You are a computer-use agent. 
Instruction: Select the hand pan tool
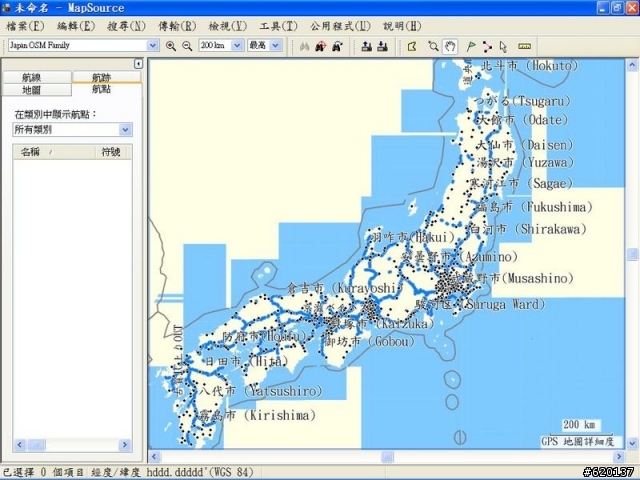tap(450, 46)
